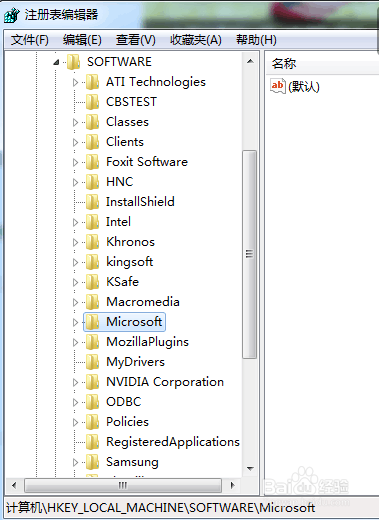The image size is (379, 520).
Task: Click the Registry Editor title bar icon
Action: coord(12,15)
